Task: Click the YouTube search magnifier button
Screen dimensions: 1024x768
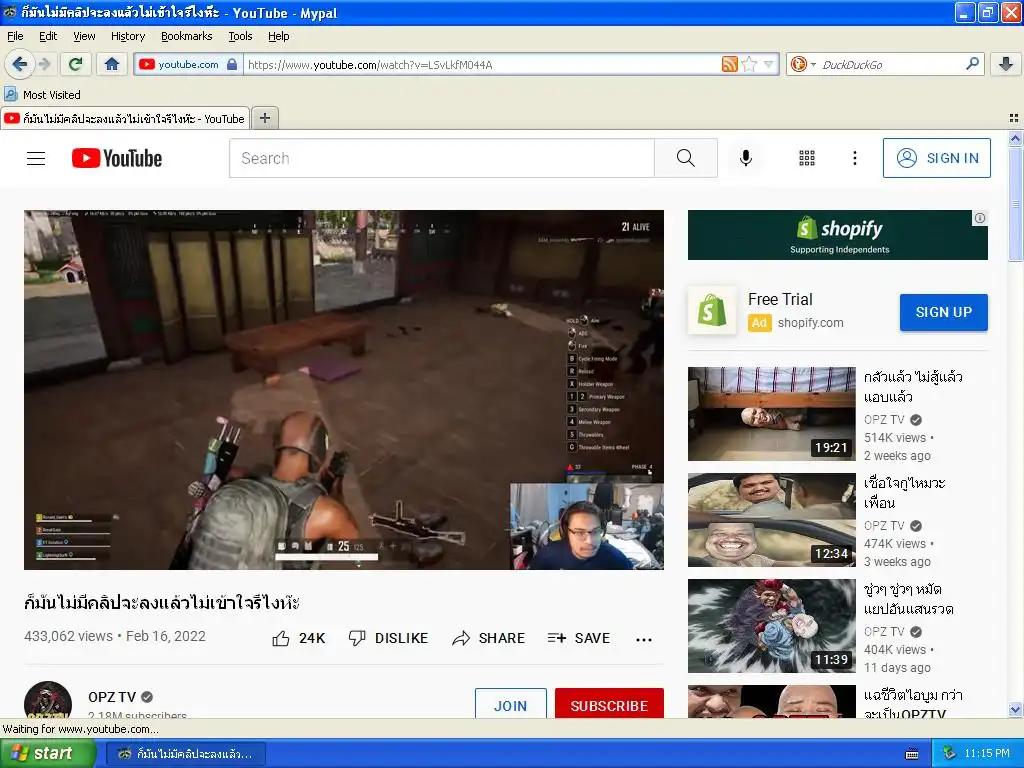Action: [686, 158]
